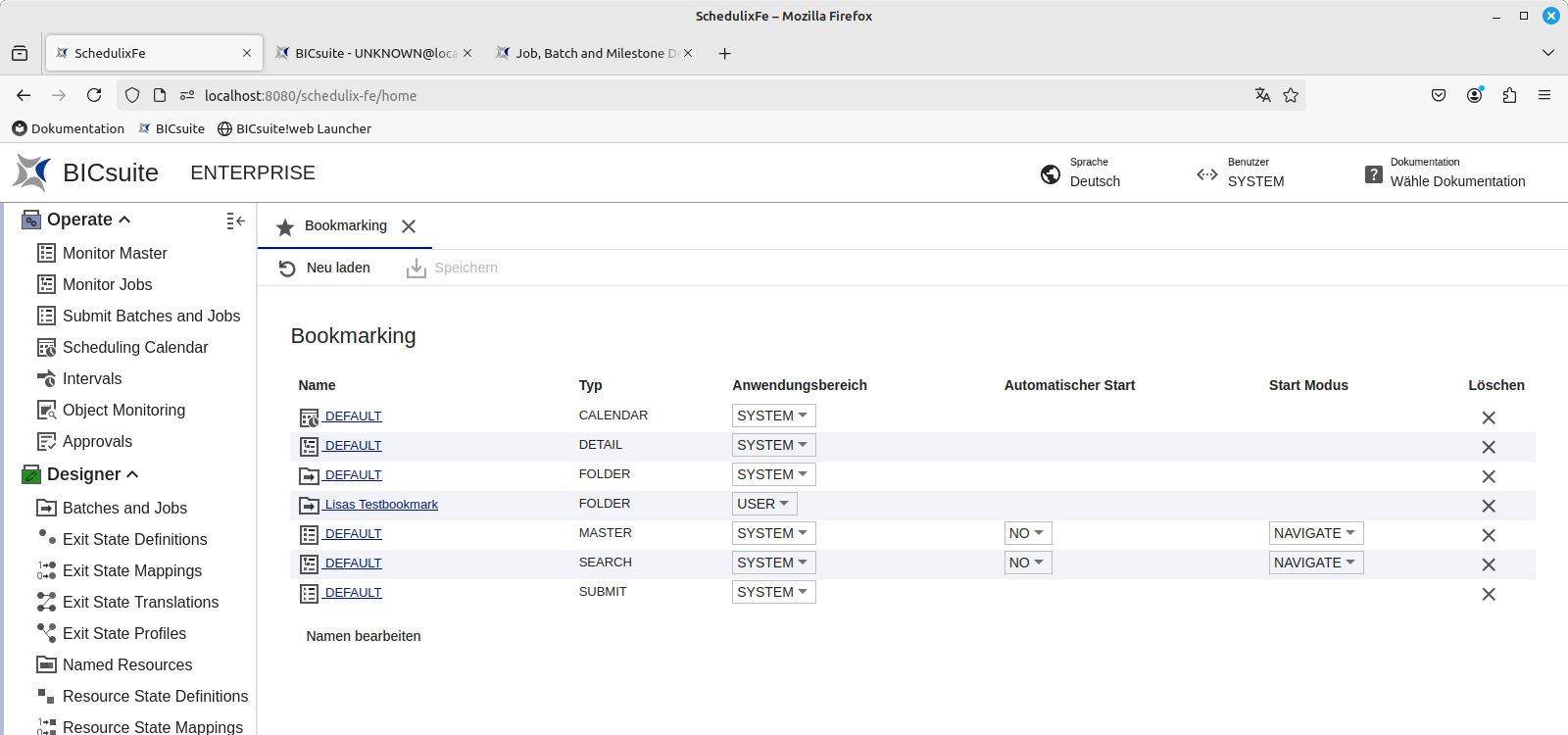Open Anwendungsbereich dropdown for Lisas Testbookmark

coord(763,504)
